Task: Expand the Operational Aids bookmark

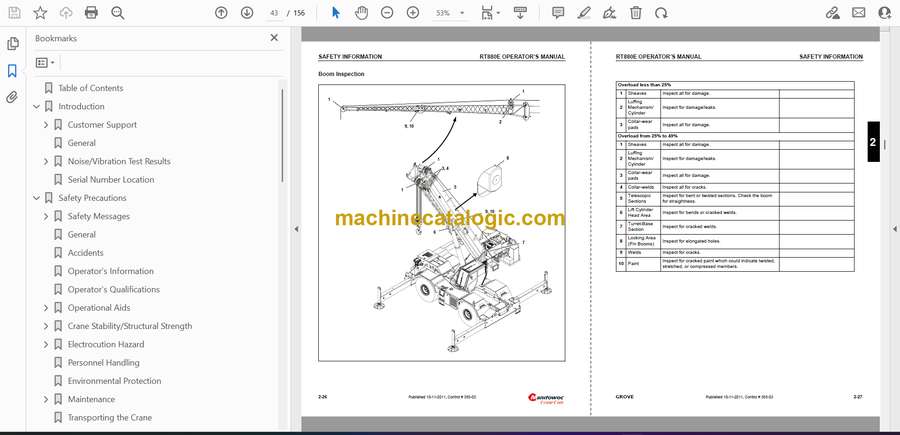Action: (46, 308)
